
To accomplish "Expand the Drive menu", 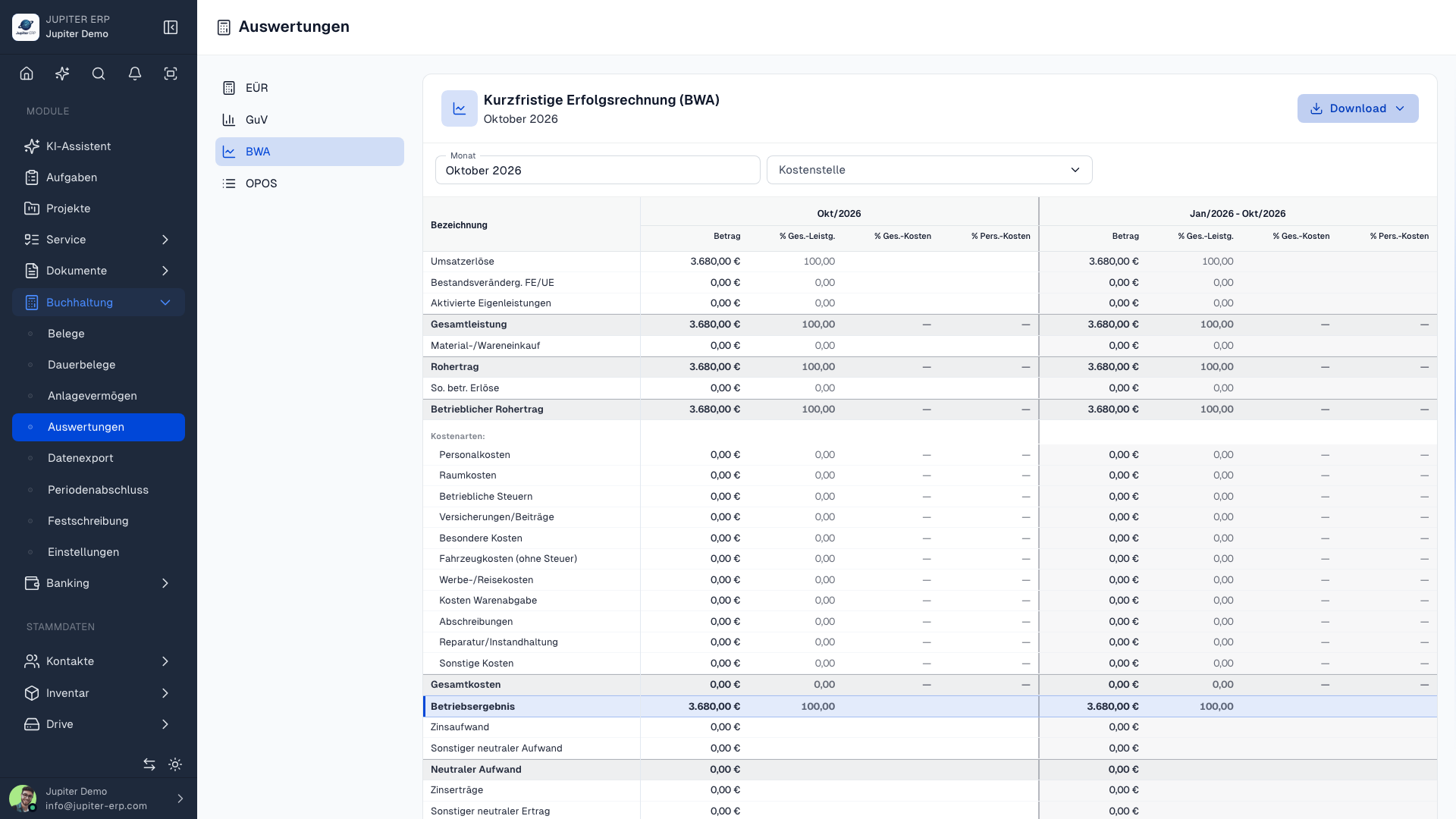I will pyautogui.click(x=99, y=724).
